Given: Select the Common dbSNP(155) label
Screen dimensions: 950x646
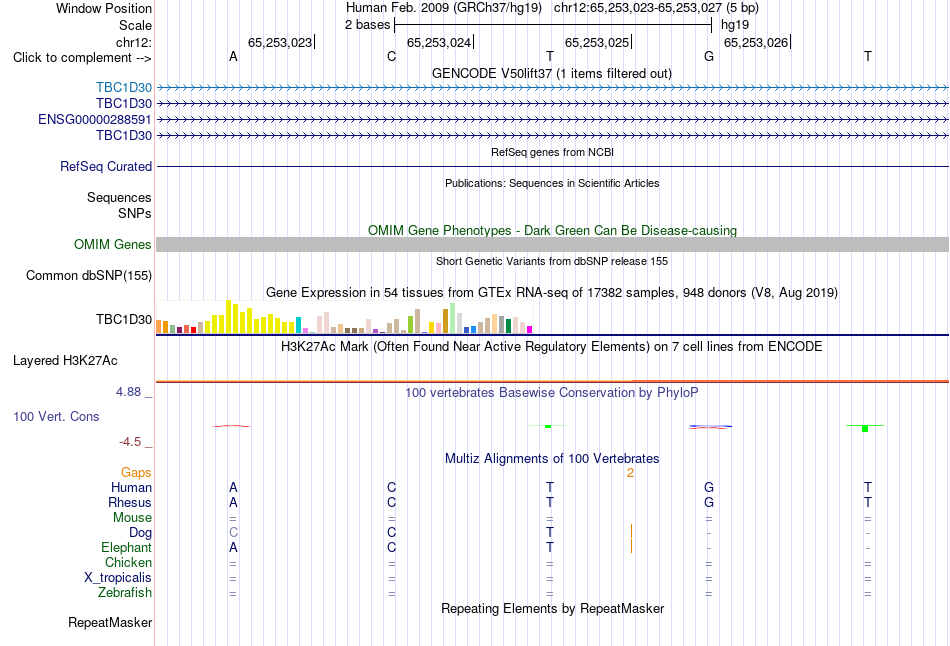Looking at the screenshot, I should pyautogui.click(x=88, y=276).
